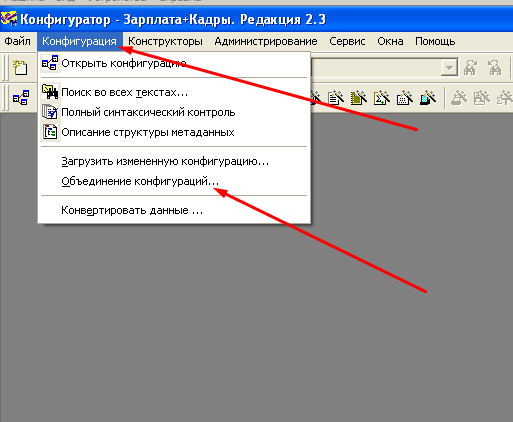Screen dimensions: 513x422
Task: Open the Сервис menu
Action: click(x=347, y=41)
